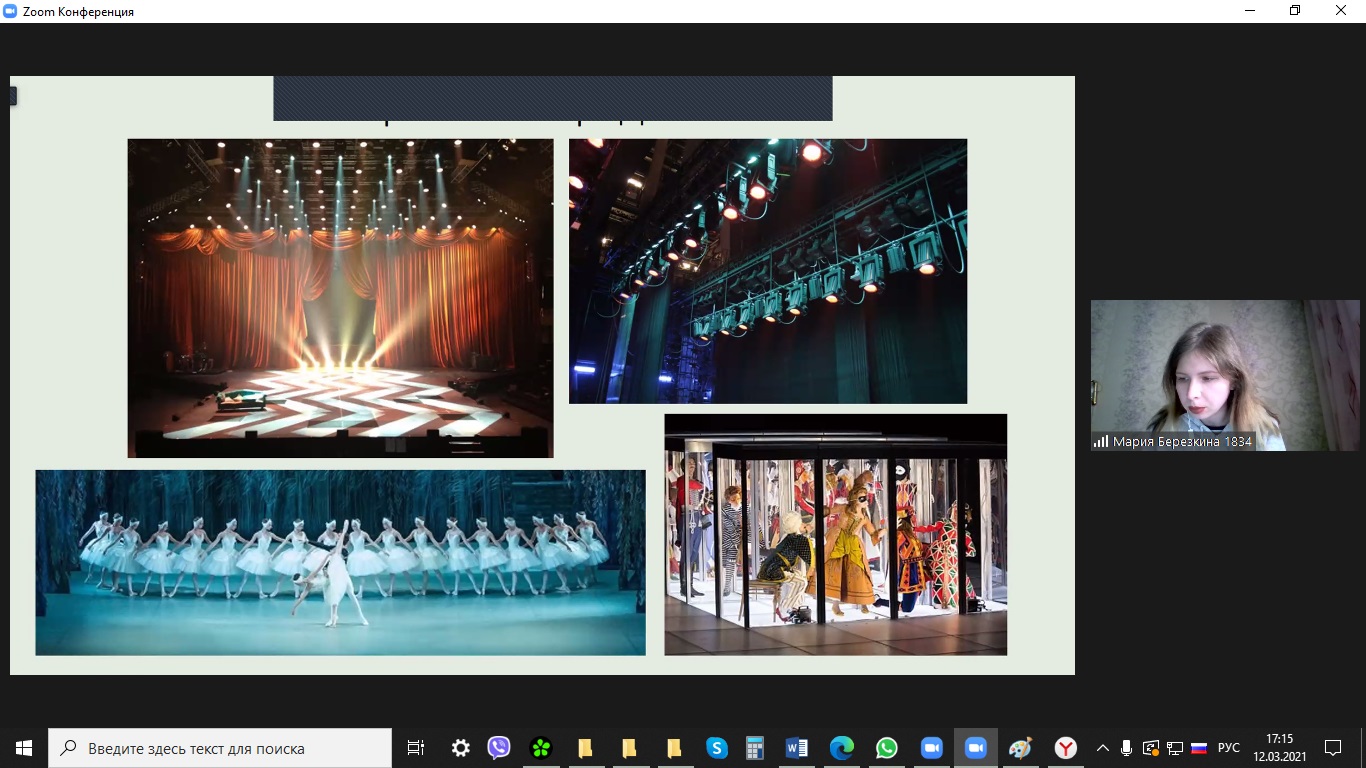Click the costumed actors glass box photo
Image resolution: width=1366 pixels, height=768 pixels.
click(836, 535)
